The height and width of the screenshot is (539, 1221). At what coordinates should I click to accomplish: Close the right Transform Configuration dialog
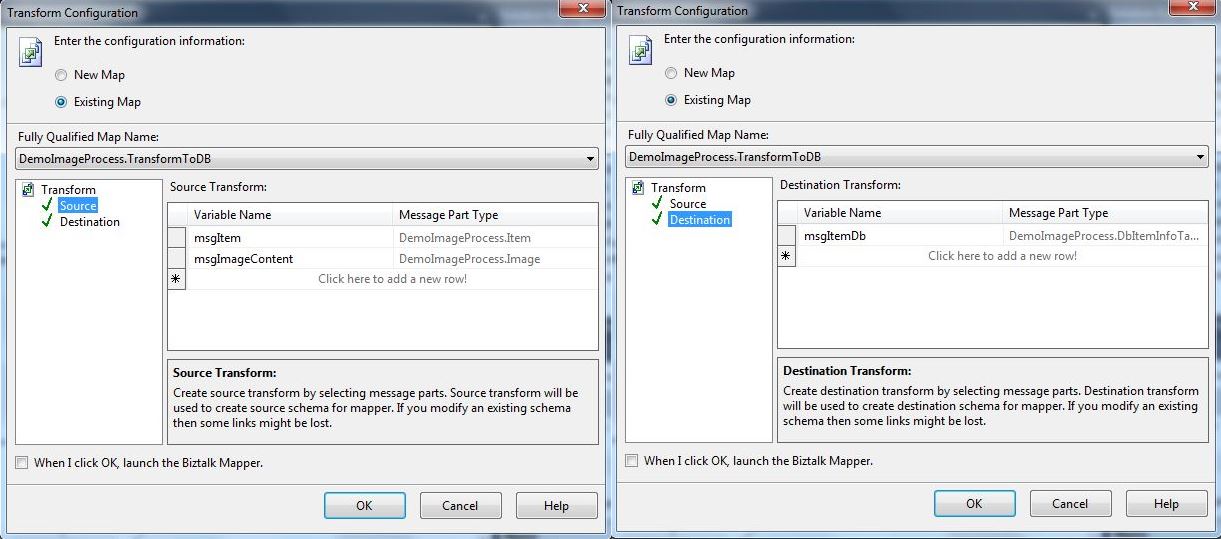(1191, 8)
